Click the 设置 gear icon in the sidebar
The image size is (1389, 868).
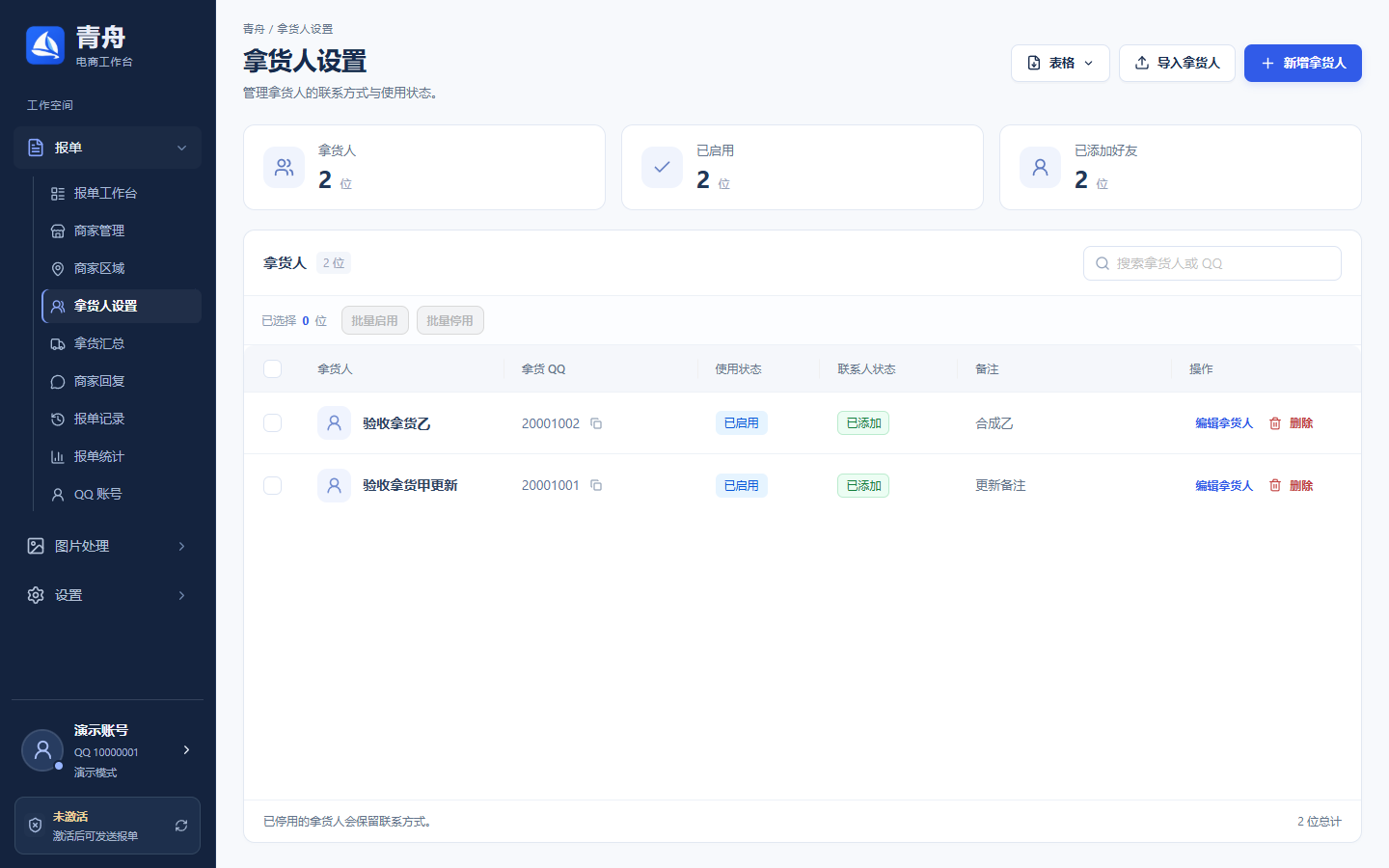point(36,595)
